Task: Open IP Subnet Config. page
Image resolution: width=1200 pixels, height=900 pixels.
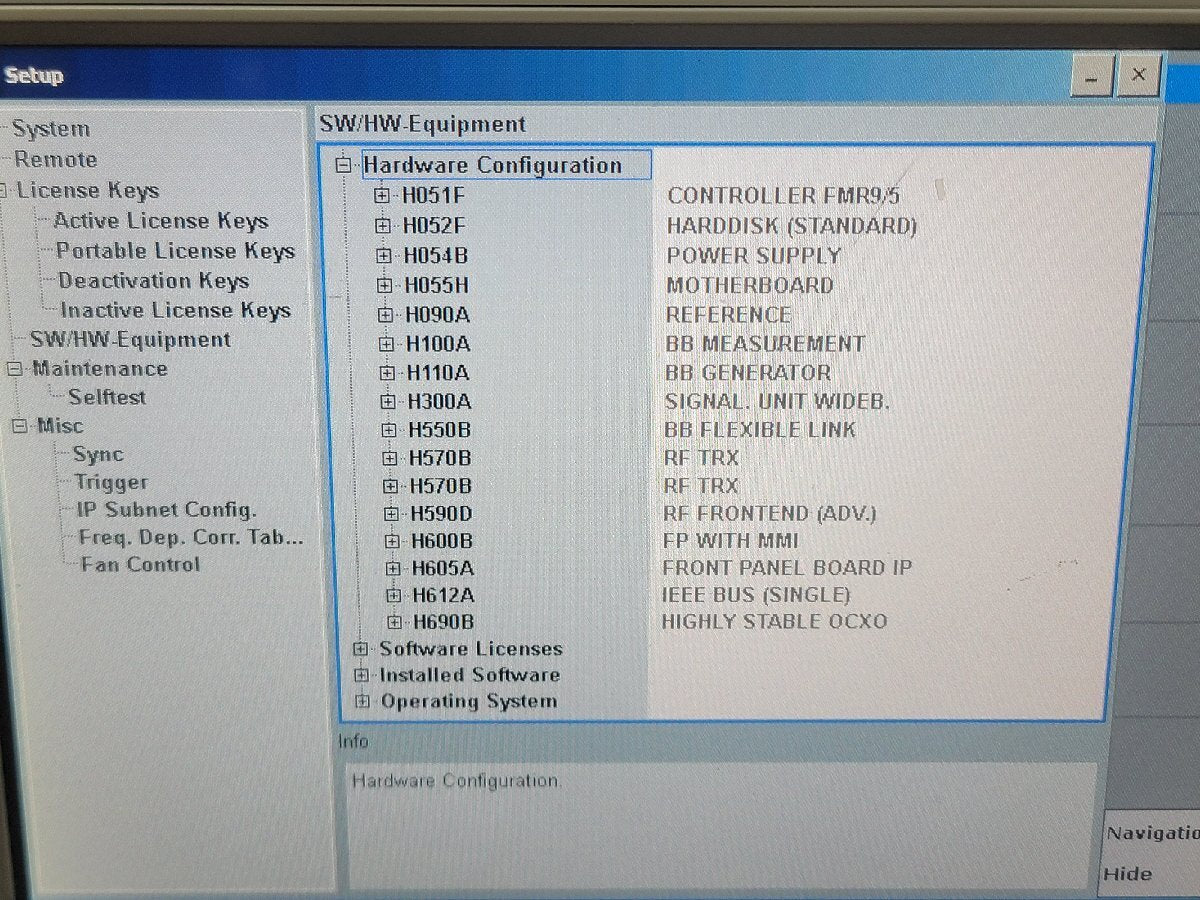Action: (x=167, y=510)
